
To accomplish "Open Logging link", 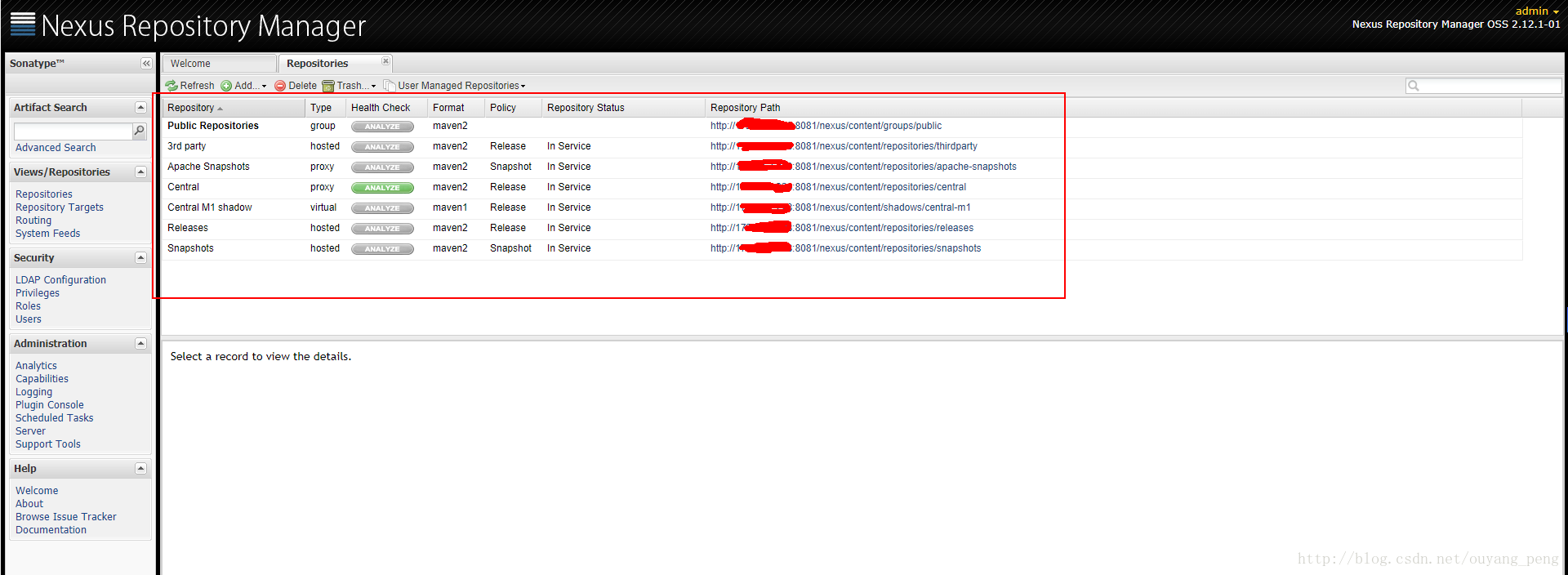I will (34, 392).
